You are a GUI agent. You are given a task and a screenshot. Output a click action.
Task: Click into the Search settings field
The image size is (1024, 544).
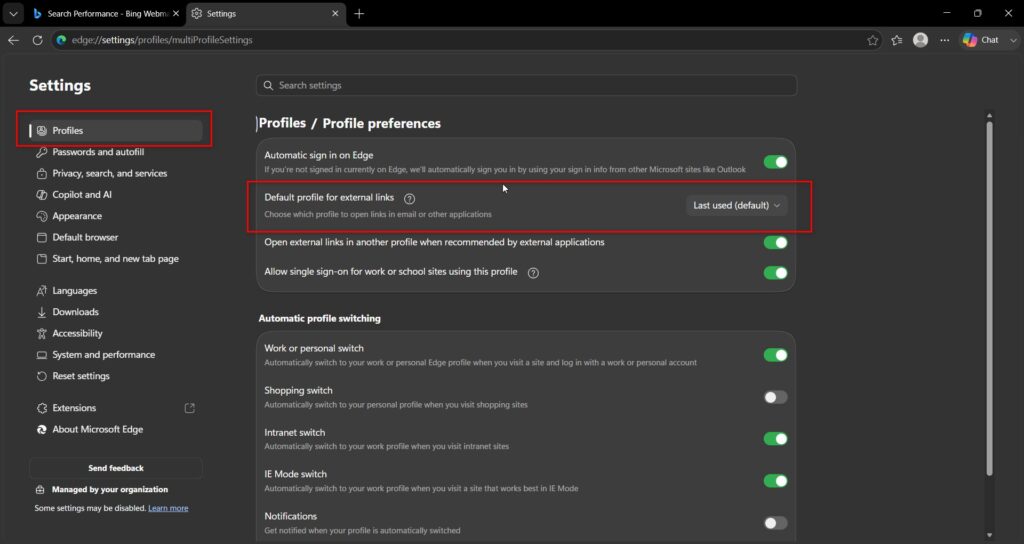526,86
